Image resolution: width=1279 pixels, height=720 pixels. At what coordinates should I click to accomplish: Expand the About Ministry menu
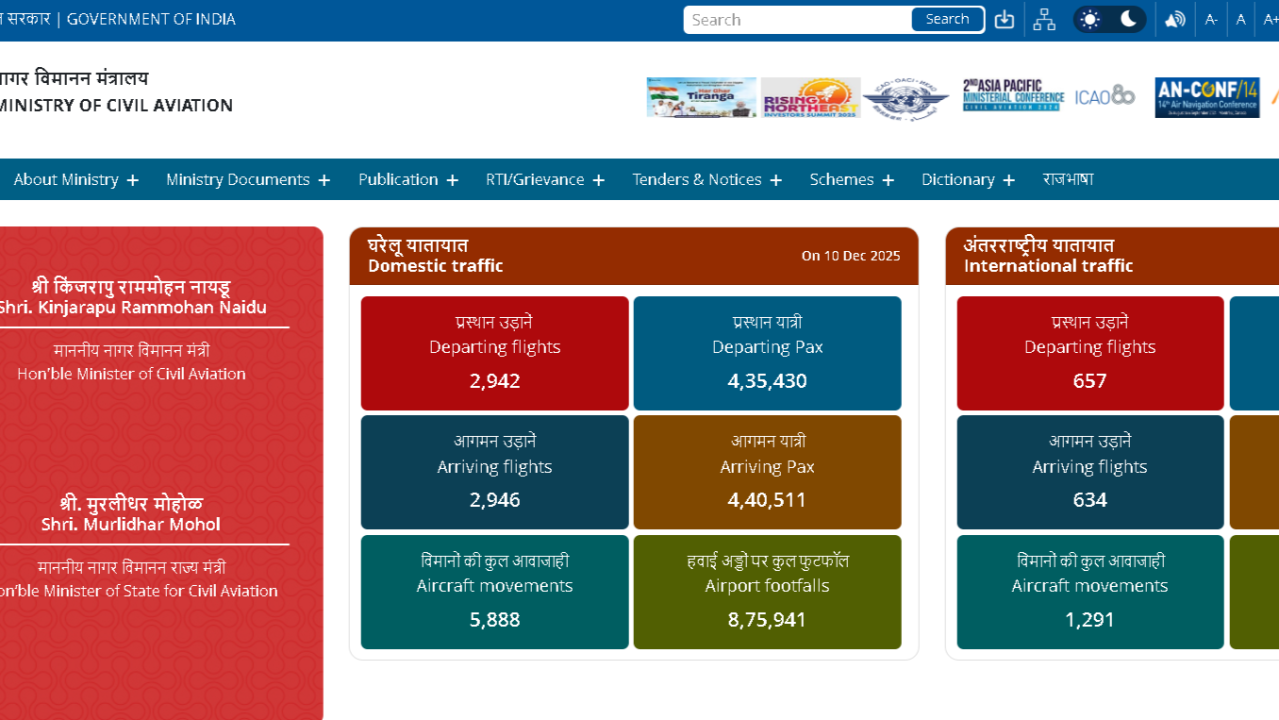click(76, 180)
